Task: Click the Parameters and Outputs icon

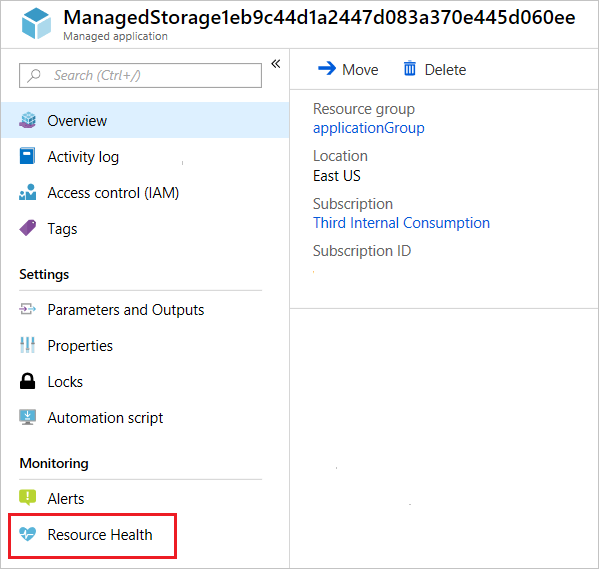Action: [x=28, y=309]
